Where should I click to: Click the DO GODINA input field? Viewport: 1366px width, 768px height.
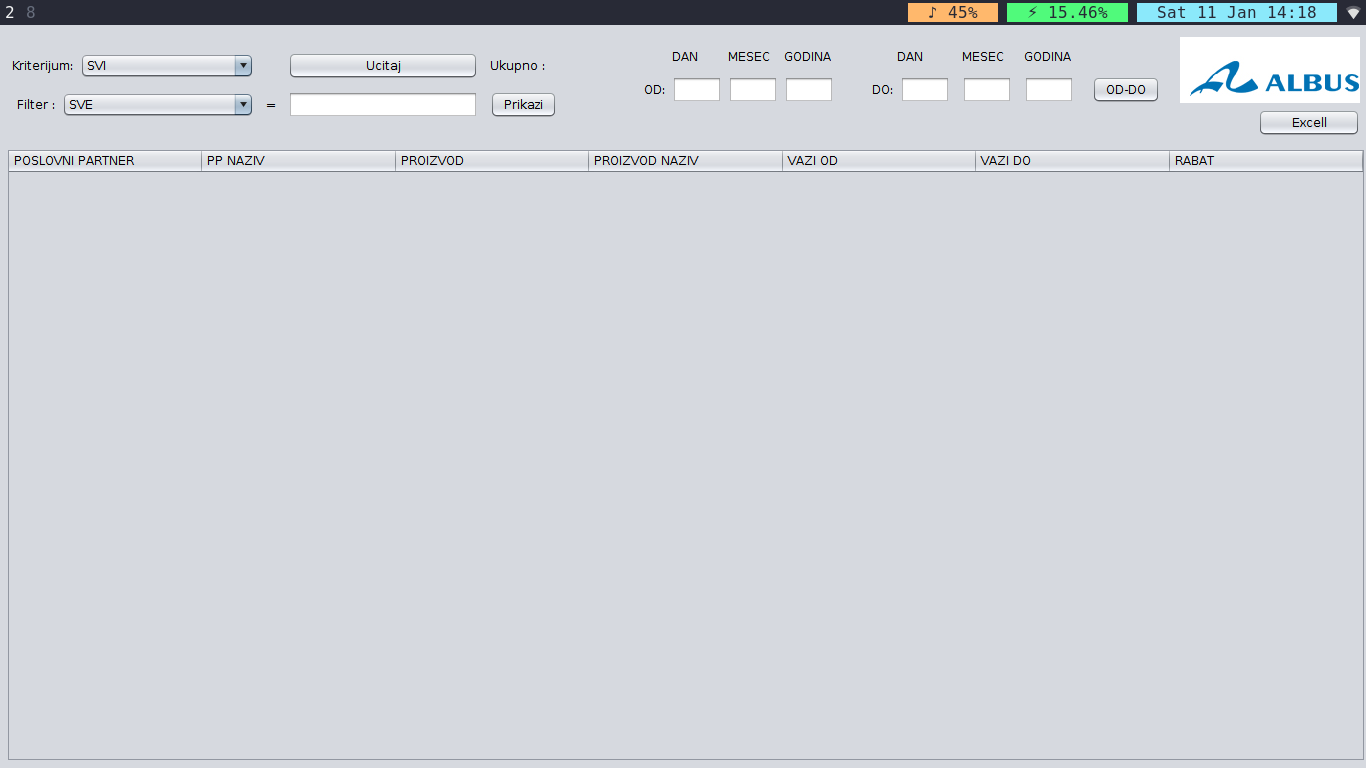click(x=1049, y=90)
